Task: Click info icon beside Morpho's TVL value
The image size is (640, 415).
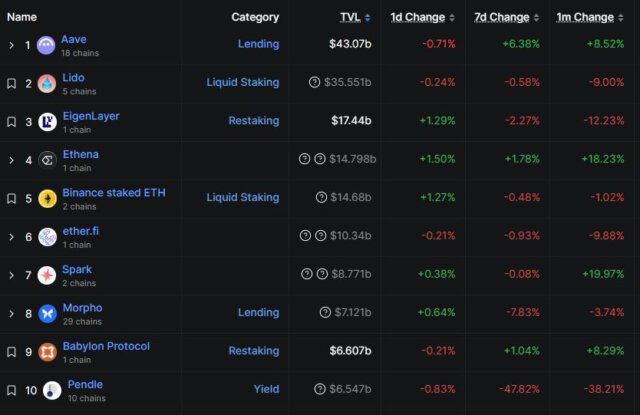Action: click(x=325, y=313)
